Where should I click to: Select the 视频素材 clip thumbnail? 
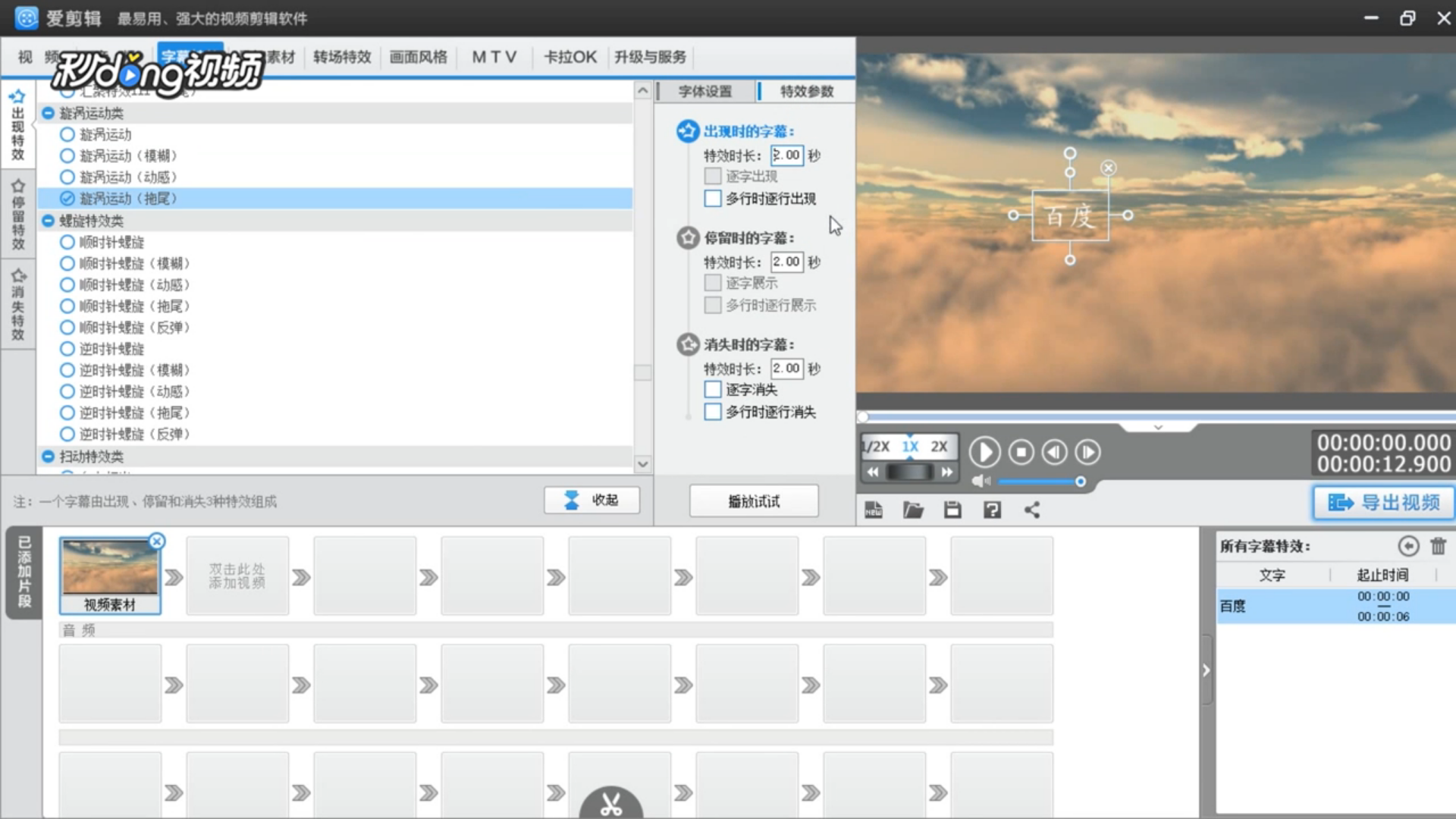[110, 576]
